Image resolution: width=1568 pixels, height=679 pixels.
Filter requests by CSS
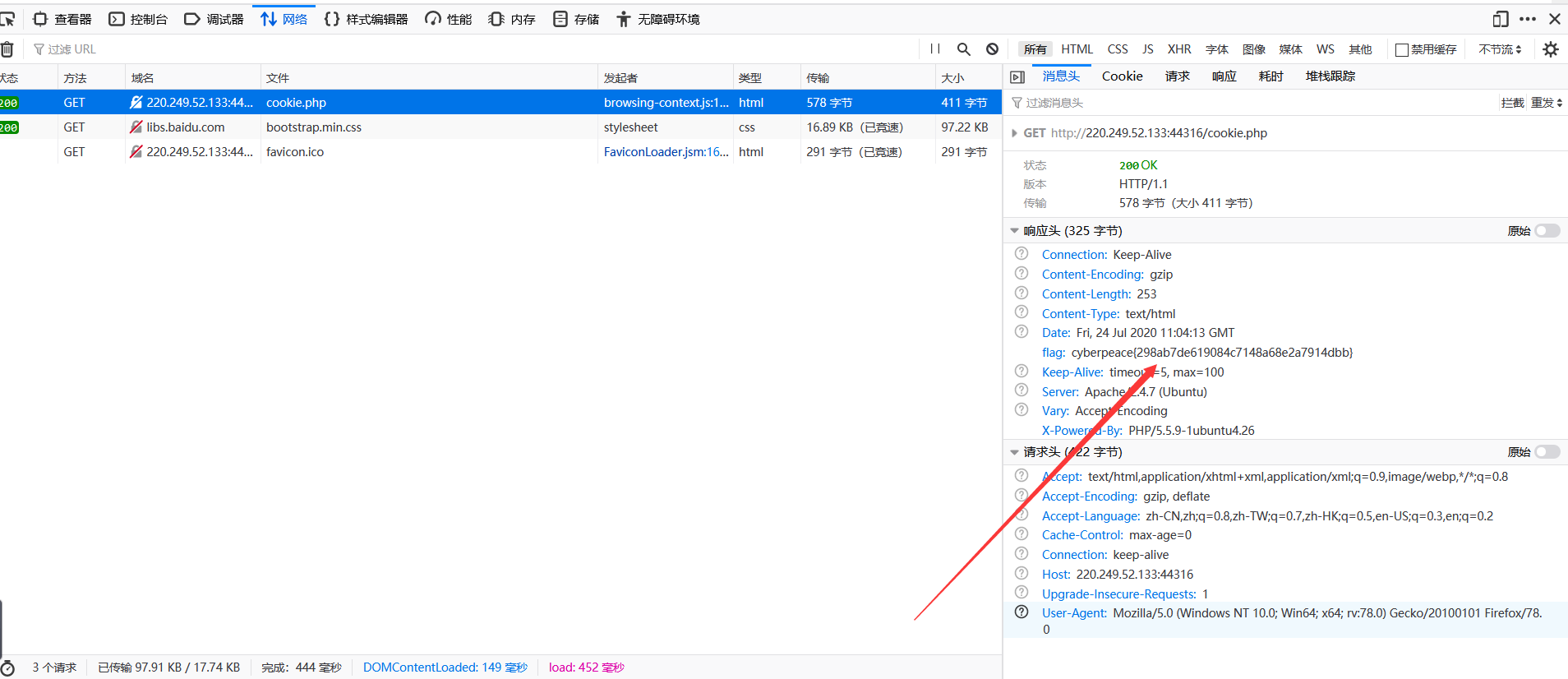(1118, 49)
